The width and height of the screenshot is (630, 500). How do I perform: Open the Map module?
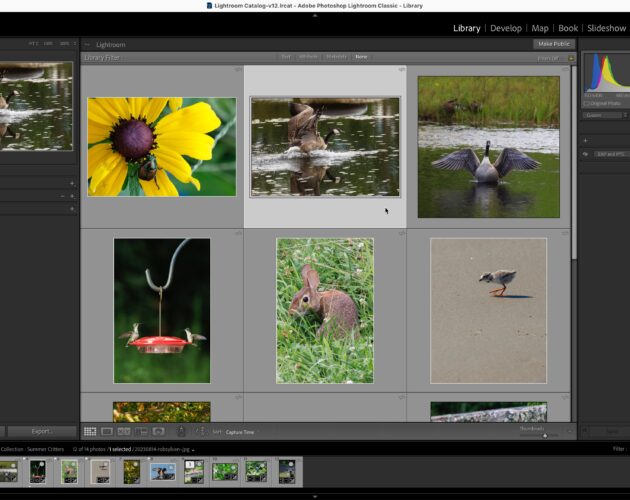540,28
